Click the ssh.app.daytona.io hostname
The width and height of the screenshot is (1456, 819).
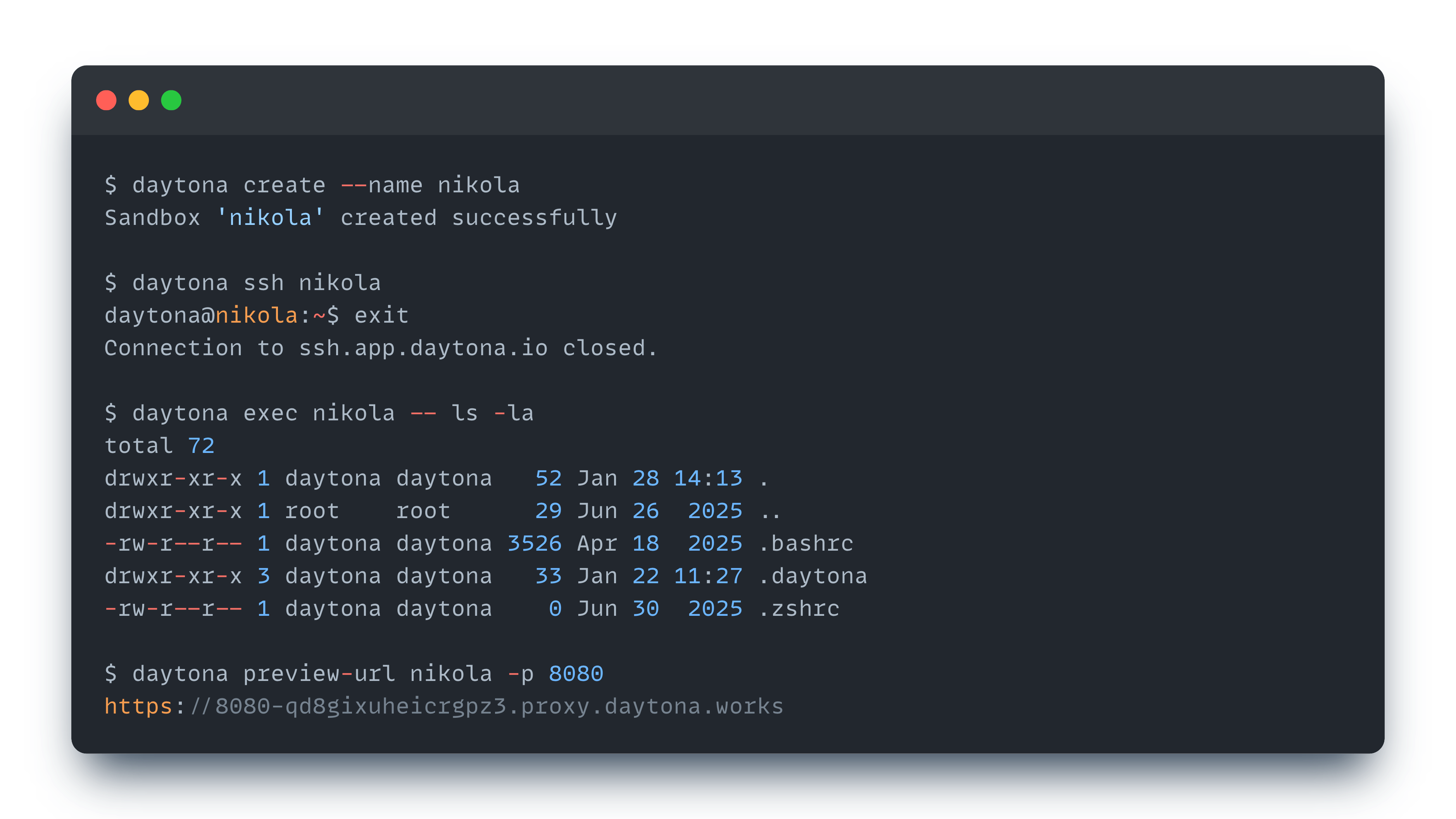423,348
